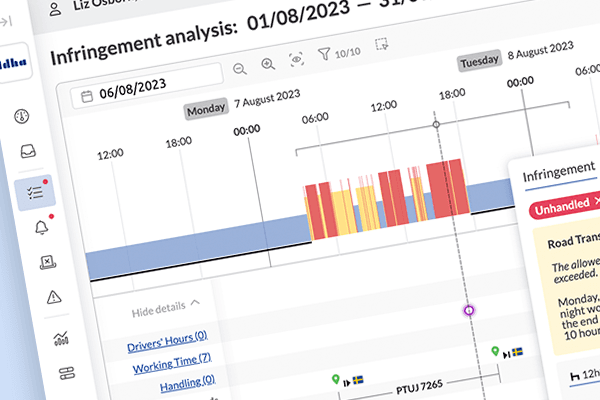600x400 pixels.
Task: Switch to the Infringement tab
Action: (559, 172)
